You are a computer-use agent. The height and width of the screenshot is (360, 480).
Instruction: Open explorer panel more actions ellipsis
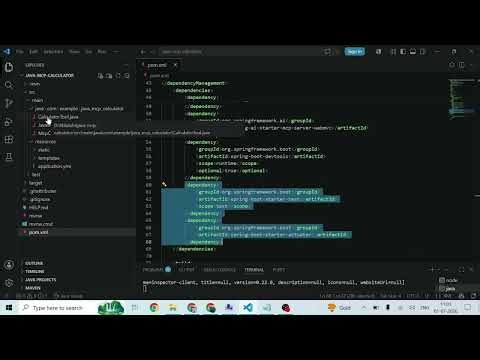pyautogui.click(x=126, y=65)
